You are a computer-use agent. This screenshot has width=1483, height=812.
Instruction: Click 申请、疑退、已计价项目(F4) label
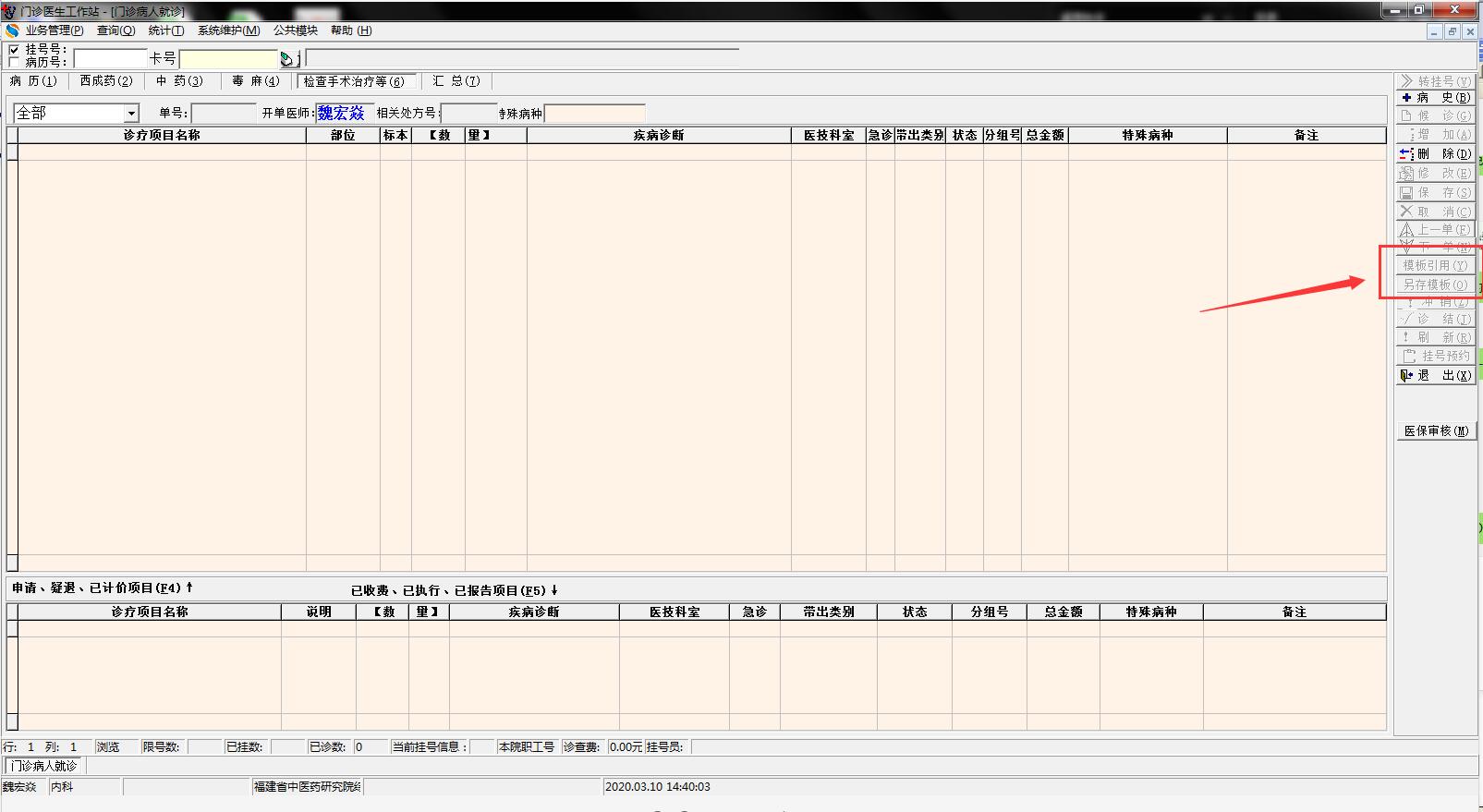[x=103, y=588]
